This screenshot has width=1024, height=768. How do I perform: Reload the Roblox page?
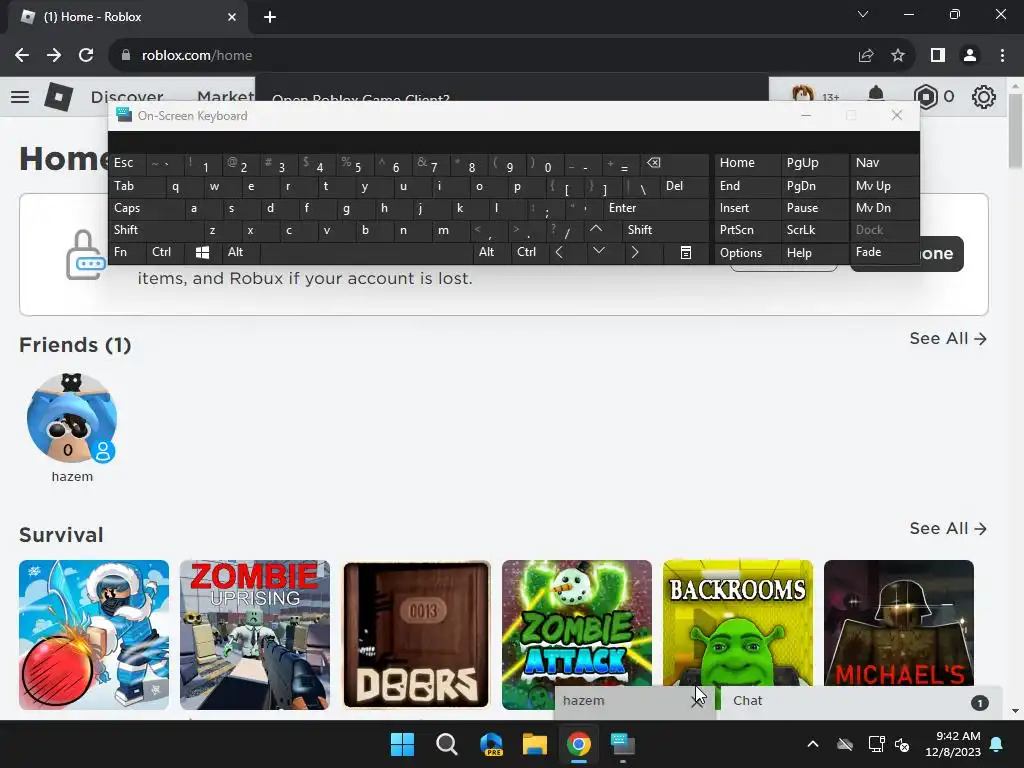[86, 55]
